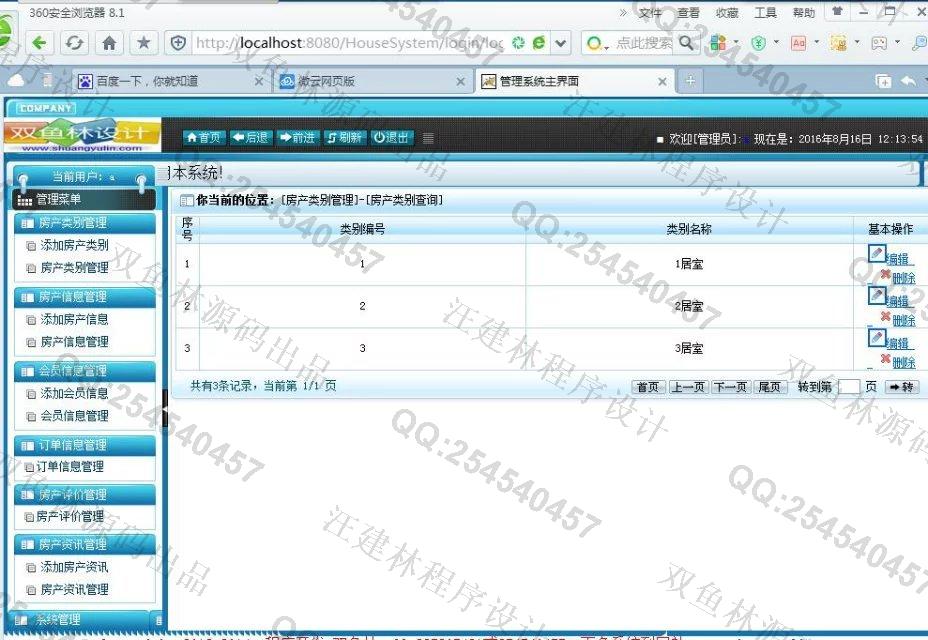Open the 工具 browser menu
The image size is (928, 640).
(x=765, y=12)
